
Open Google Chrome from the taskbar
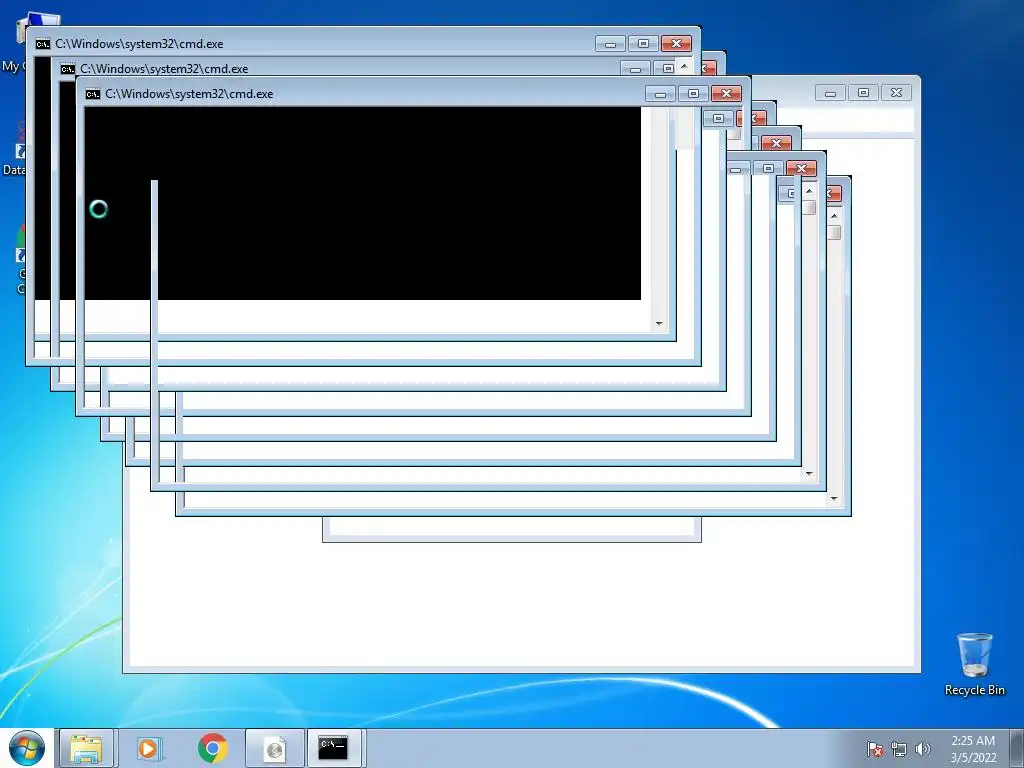(x=212, y=748)
